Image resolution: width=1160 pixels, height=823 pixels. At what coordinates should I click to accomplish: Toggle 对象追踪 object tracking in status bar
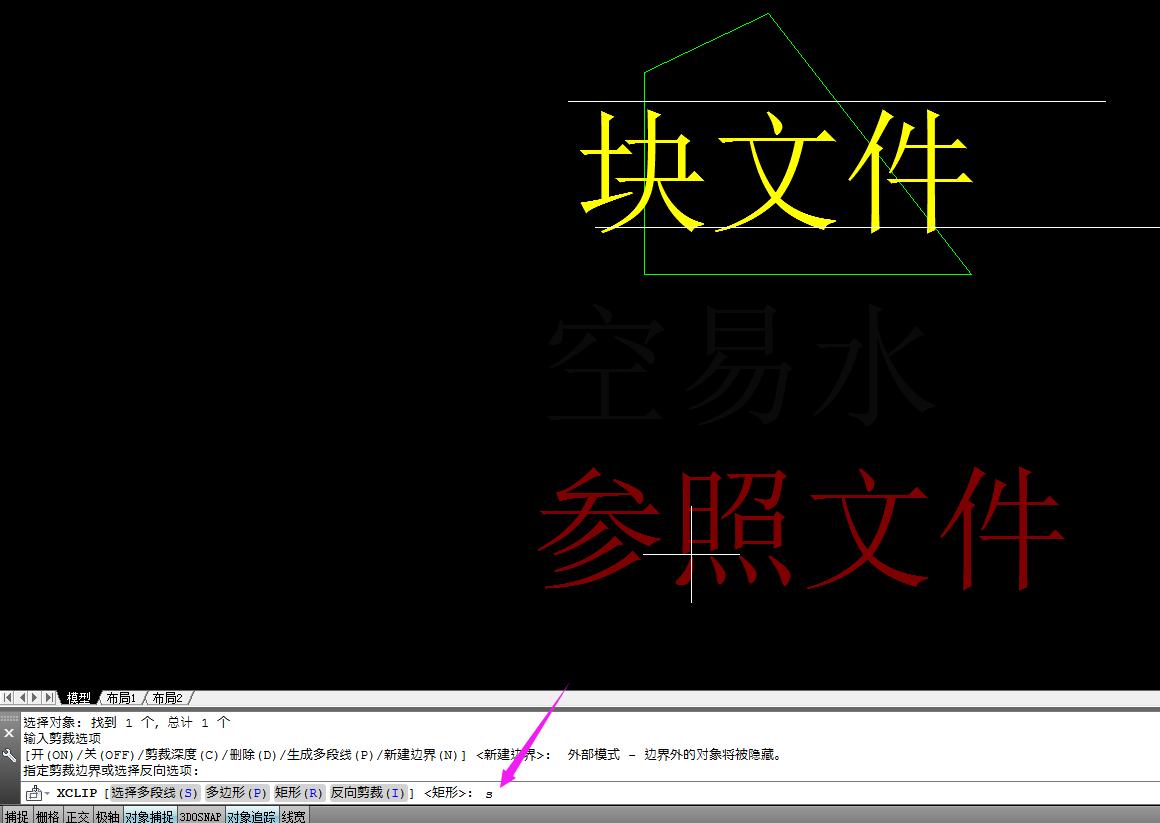[x=252, y=816]
